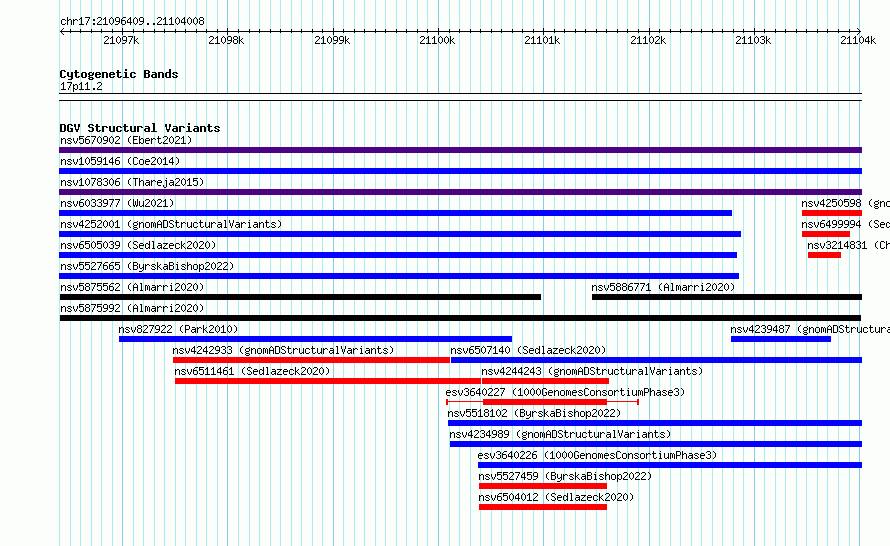Click the nsv5527665 (ByrskaBishop2022) label
The width and height of the screenshot is (890, 546).
pyautogui.click(x=147, y=266)
